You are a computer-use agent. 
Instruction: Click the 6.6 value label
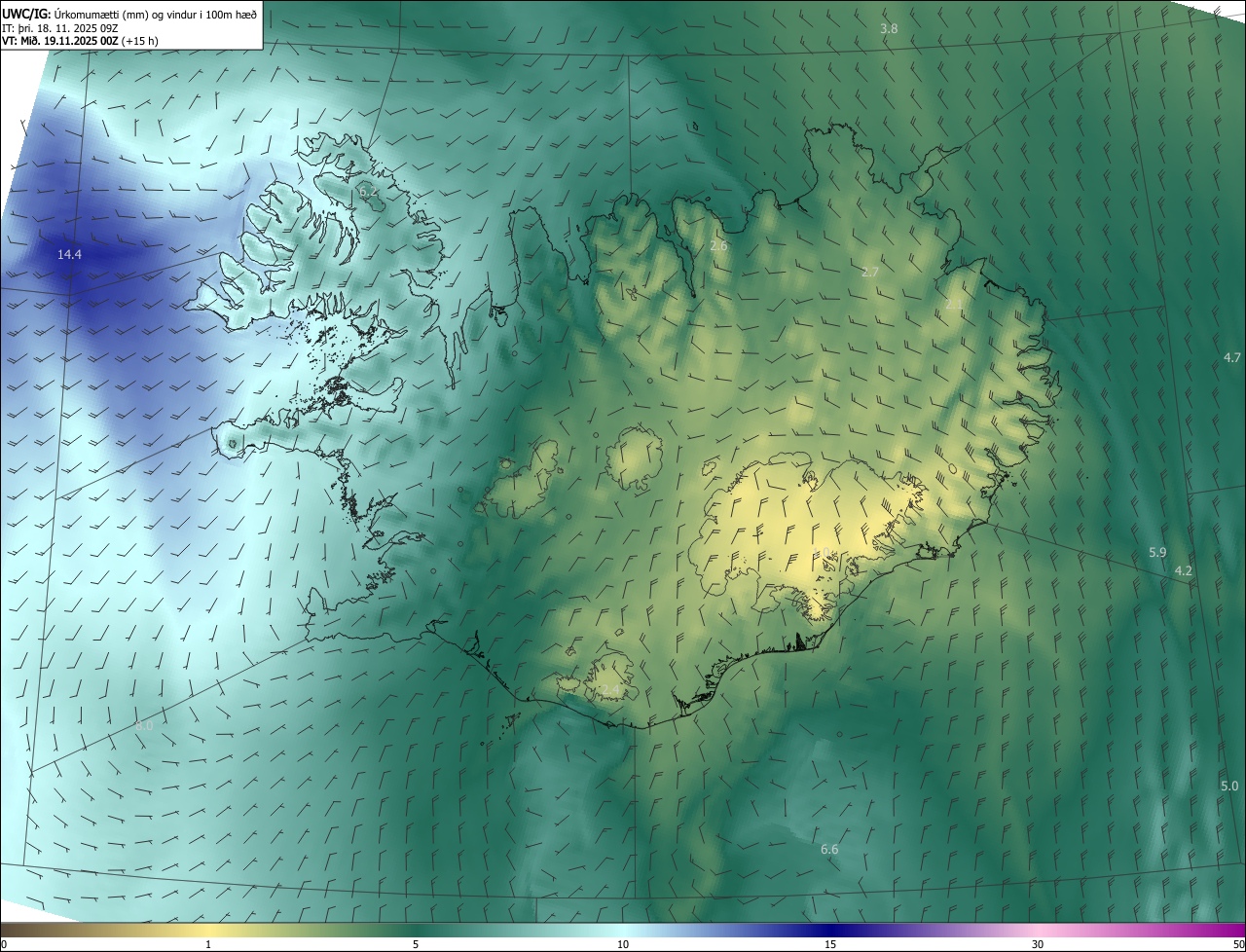point(829,849)
